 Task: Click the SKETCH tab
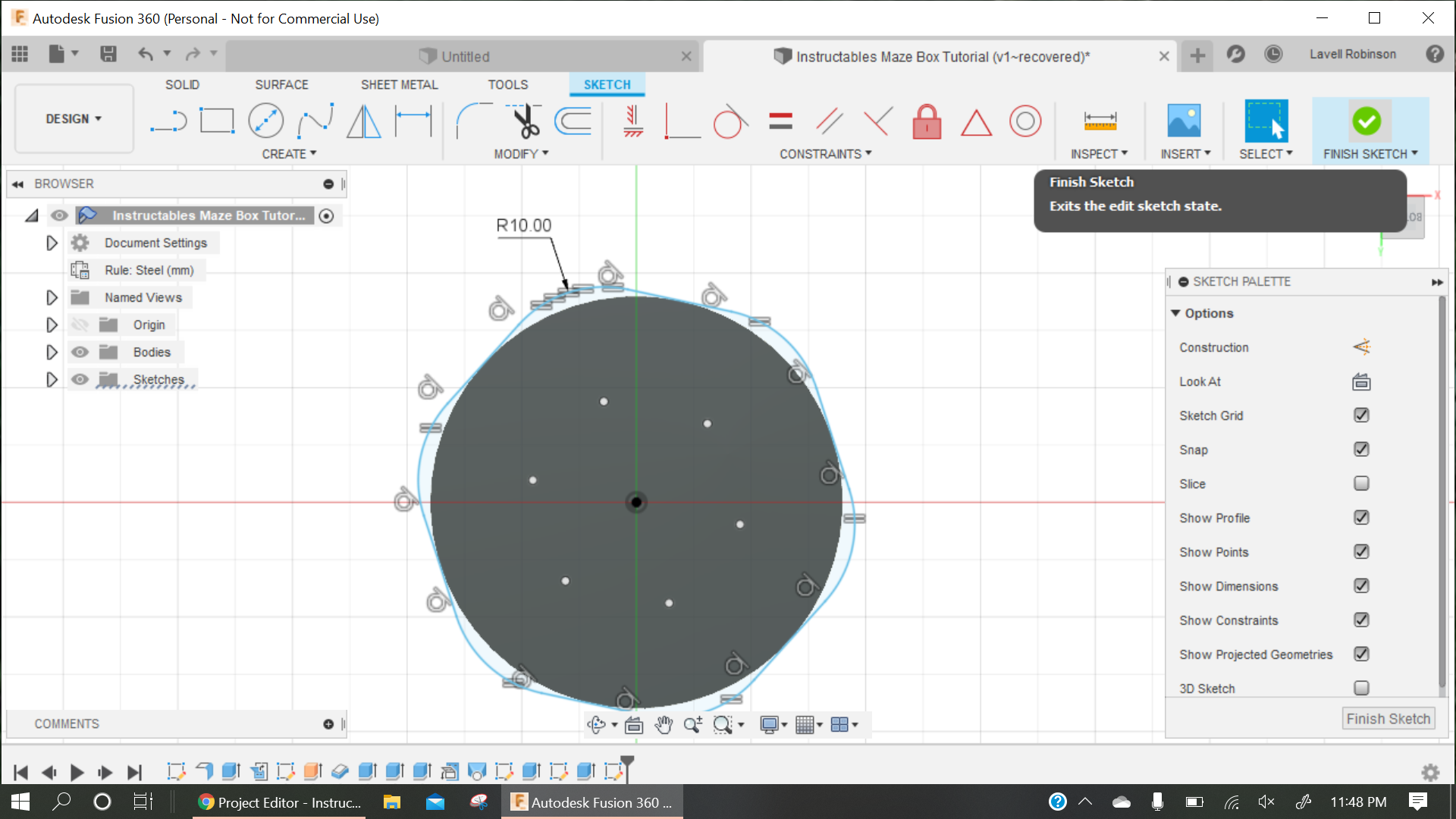607,85
